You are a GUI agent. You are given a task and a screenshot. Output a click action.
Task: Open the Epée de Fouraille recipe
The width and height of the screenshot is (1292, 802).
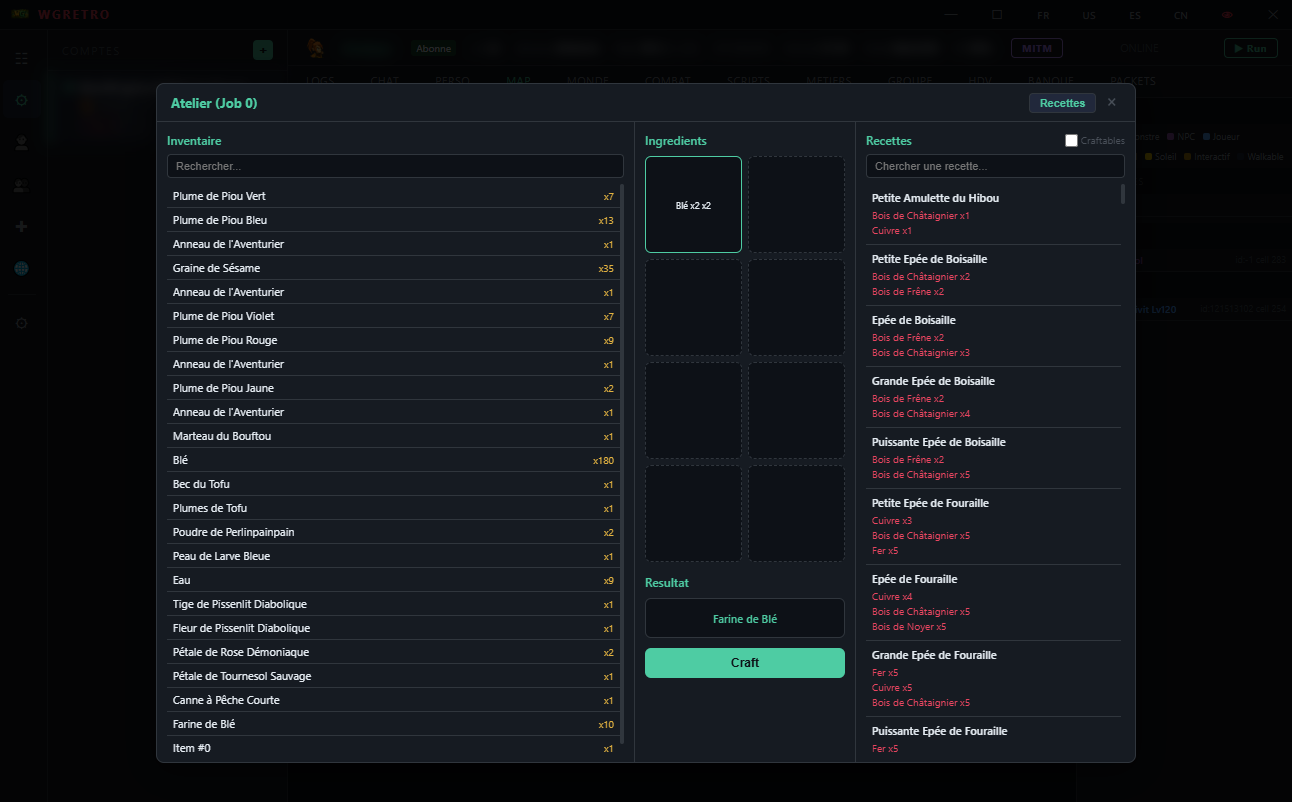tap(993, 602)
